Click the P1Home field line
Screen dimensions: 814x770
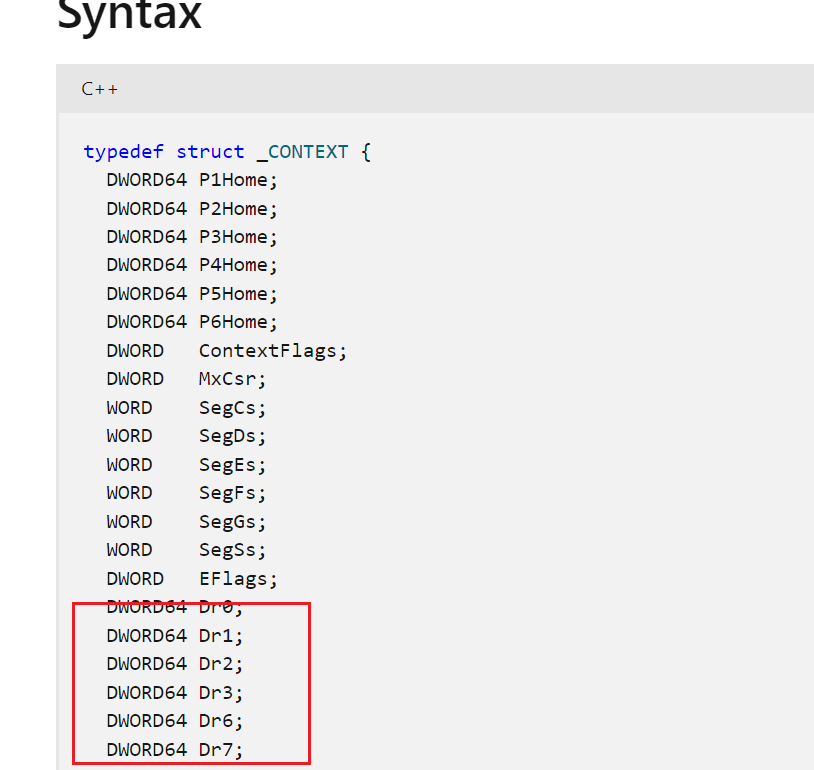(x=192, y=181)
